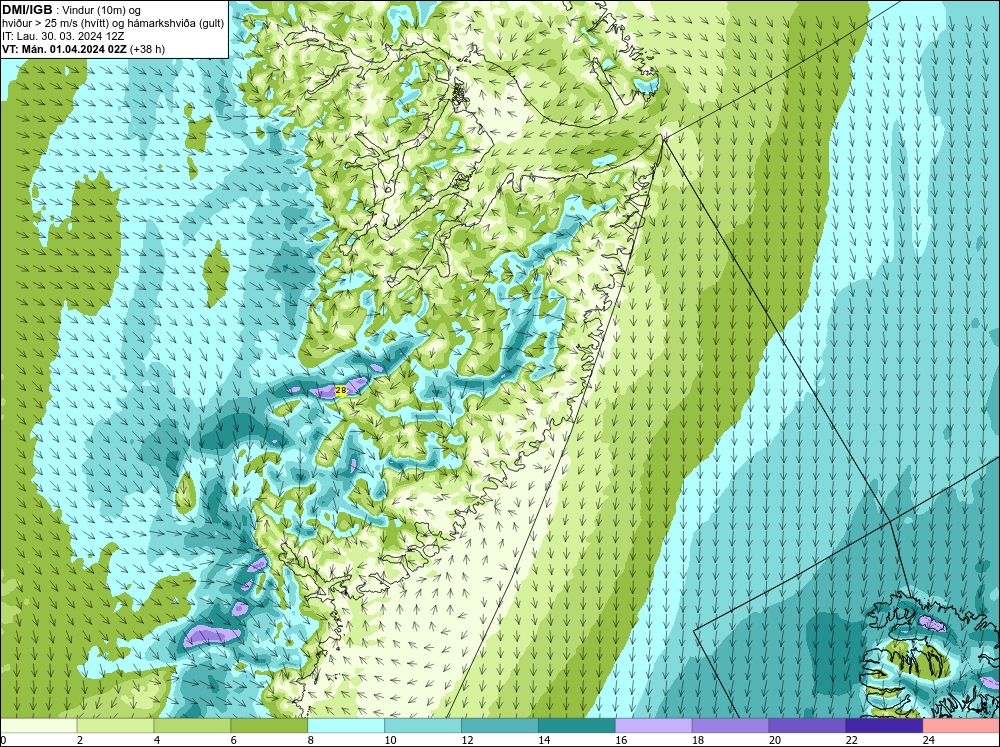Viewport: 1000px width, 747px height.
Task: Click the 18–20 m/s purple legend swatch
Action: (730, 725)
